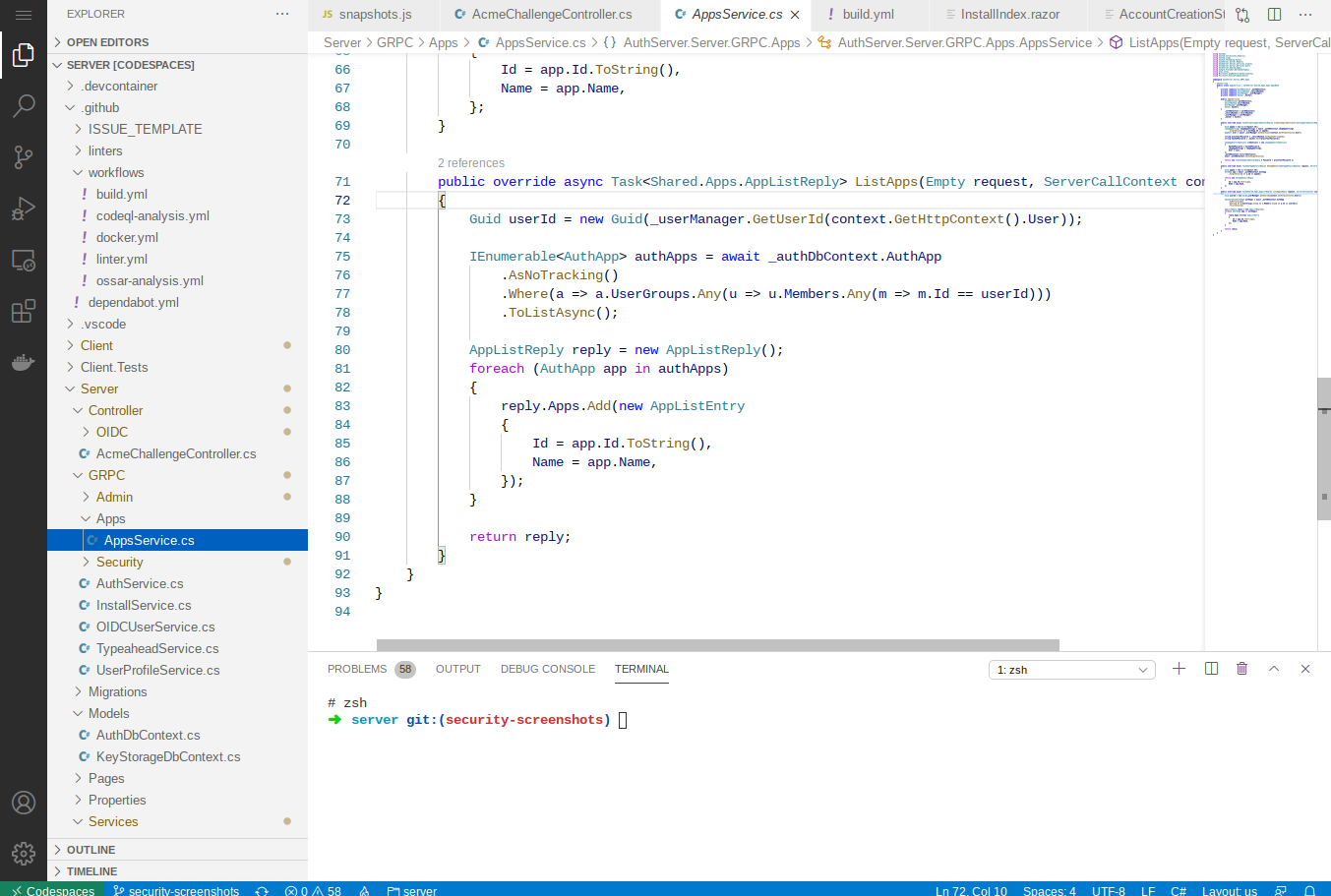Click the Accounts icon
Viewport: 1331px width, 896px height.
24,803
